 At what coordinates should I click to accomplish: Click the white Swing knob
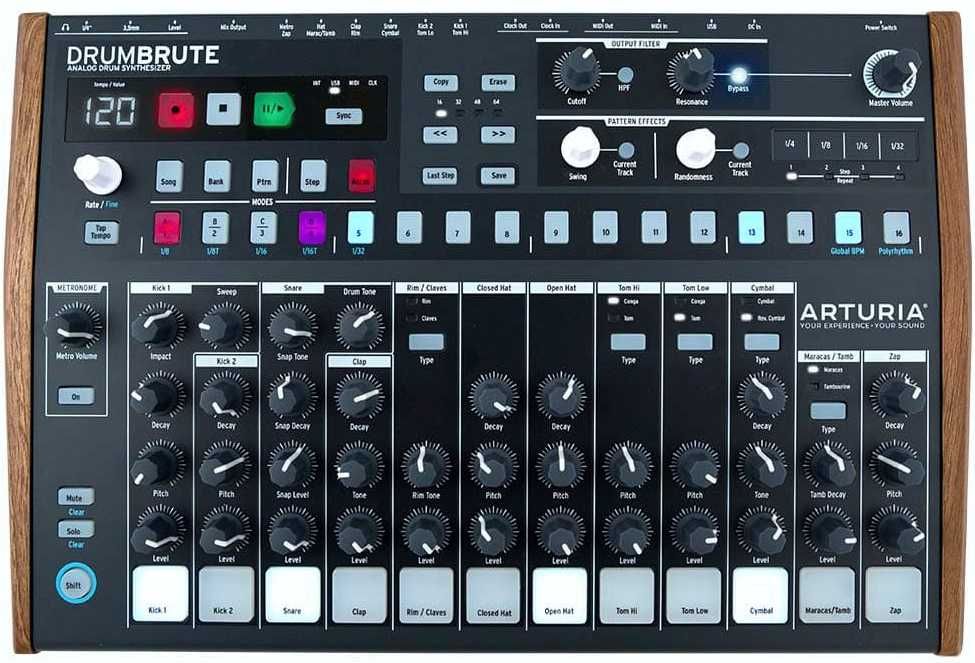tap(580, 148)
